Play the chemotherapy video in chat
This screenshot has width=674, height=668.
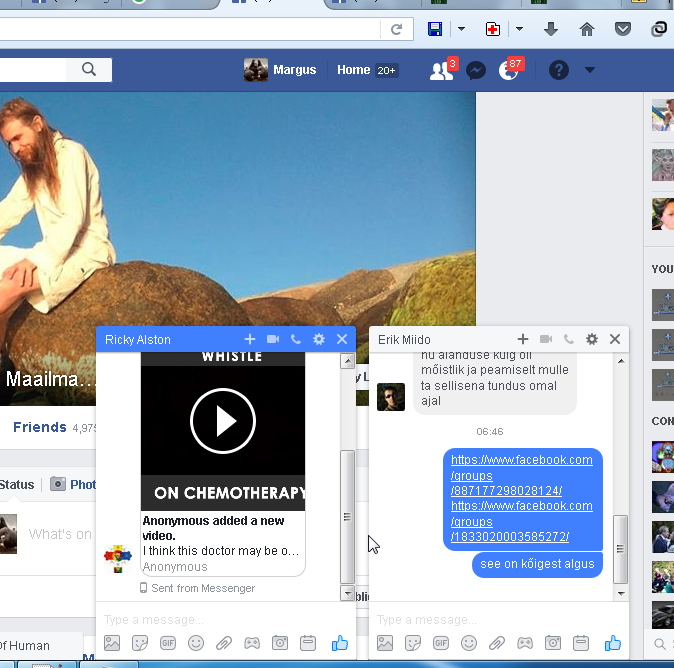(223, 421)
